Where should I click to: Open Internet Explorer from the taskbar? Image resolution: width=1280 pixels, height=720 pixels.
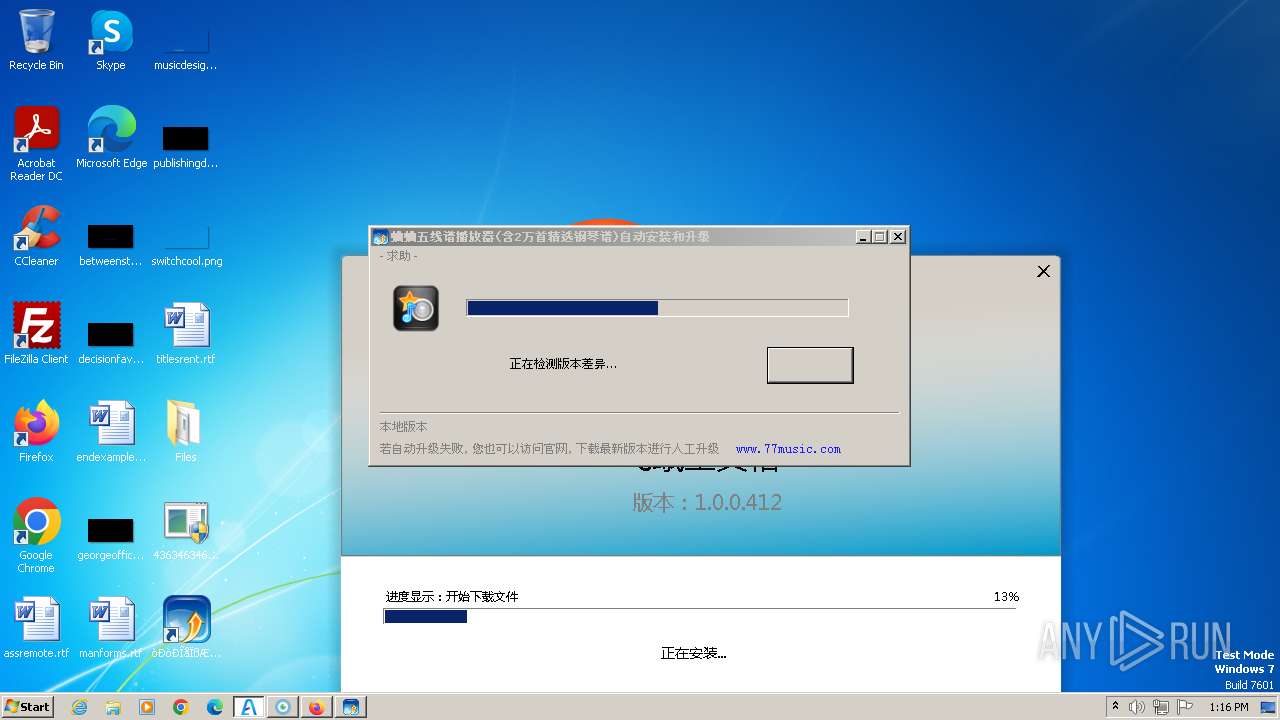coord(79,707)
